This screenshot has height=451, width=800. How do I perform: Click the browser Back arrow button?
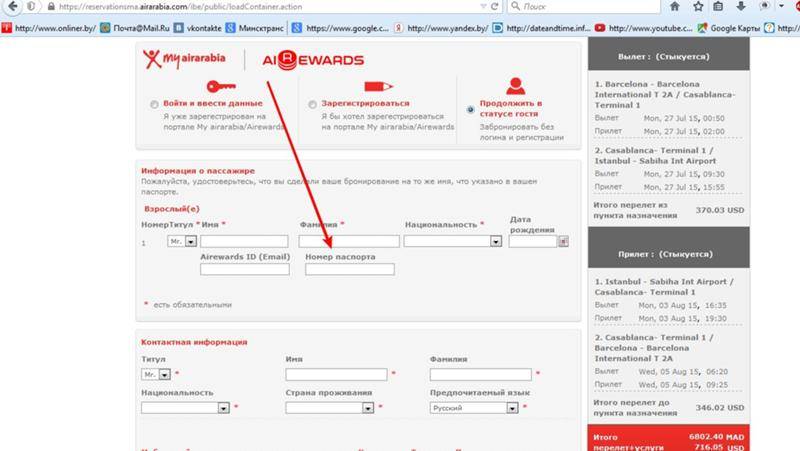(x=12, y=7)
